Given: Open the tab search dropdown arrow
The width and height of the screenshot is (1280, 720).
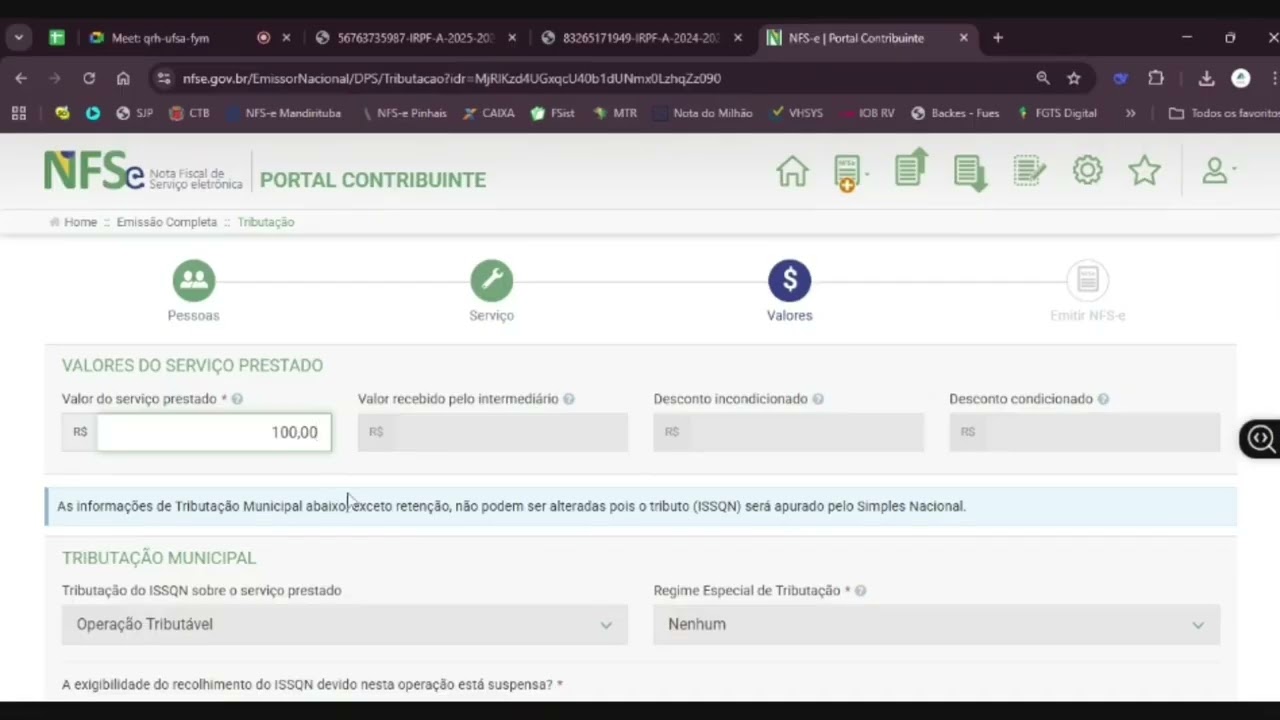Looking at the screenshot, I should (x=19, y=38).
